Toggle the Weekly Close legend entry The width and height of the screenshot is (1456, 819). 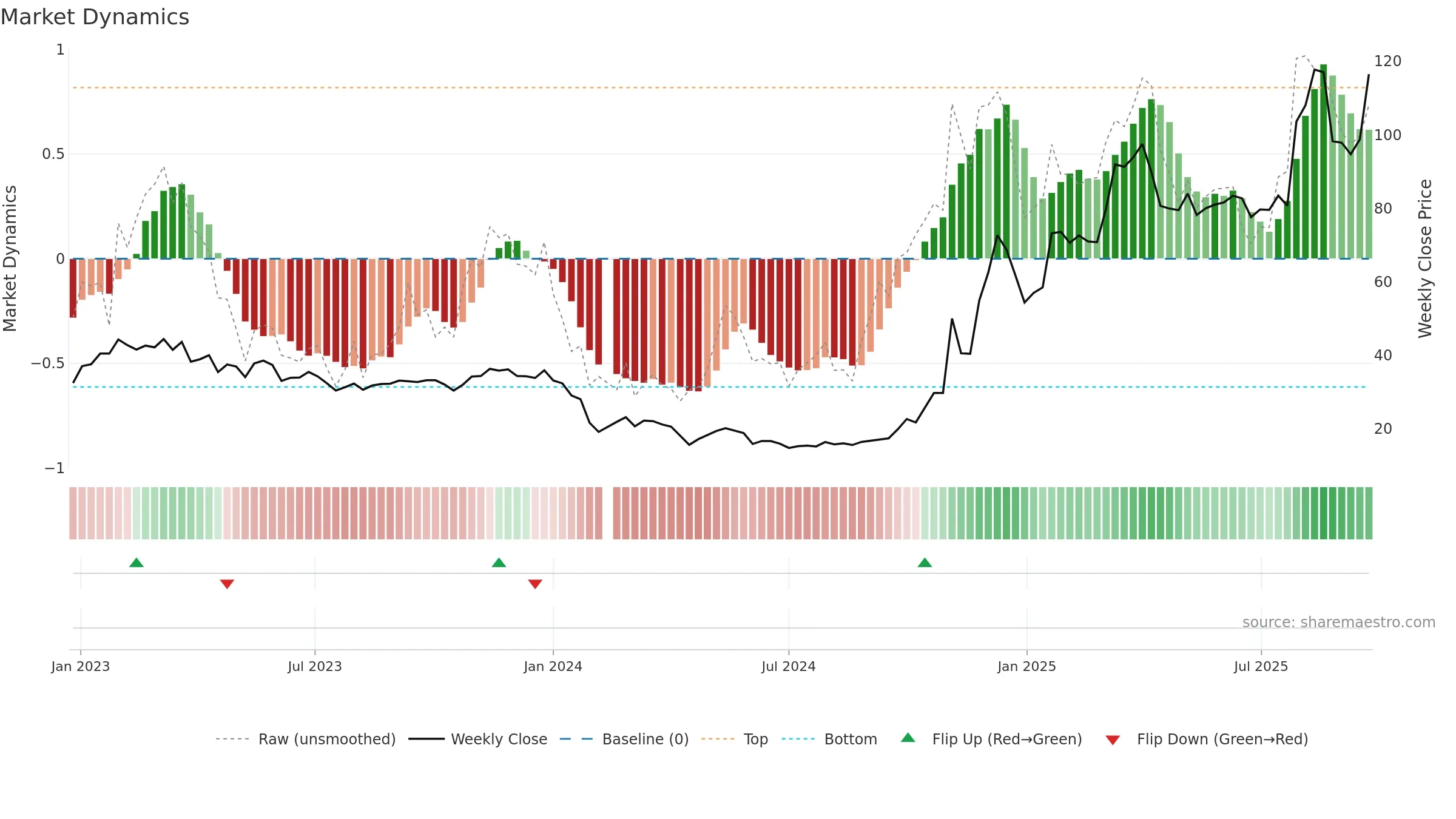click(478, 739)
